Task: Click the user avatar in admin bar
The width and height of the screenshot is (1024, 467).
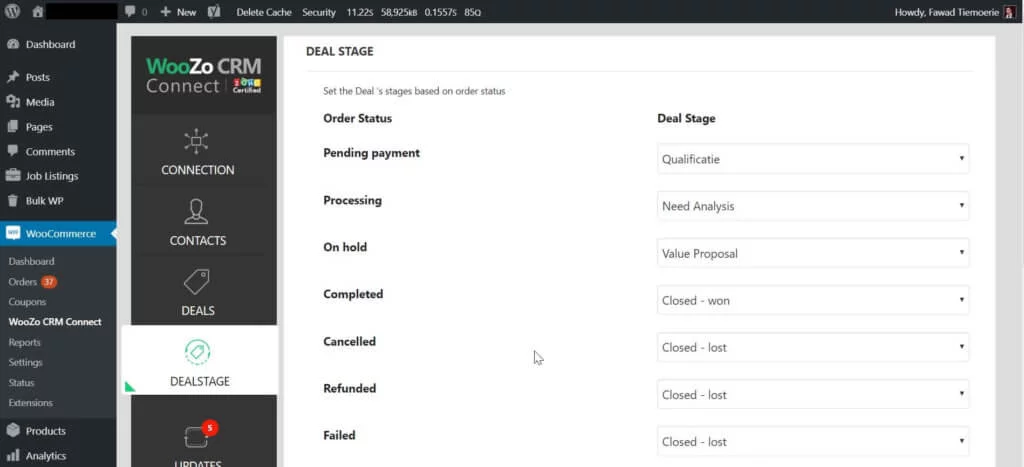Action: (1007, 12)
